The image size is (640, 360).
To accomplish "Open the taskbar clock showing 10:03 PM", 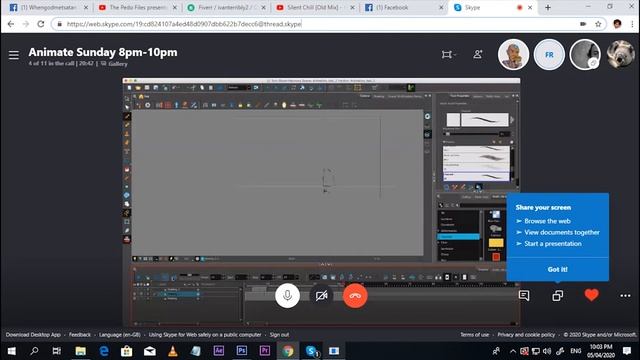I will pos(601,351).
